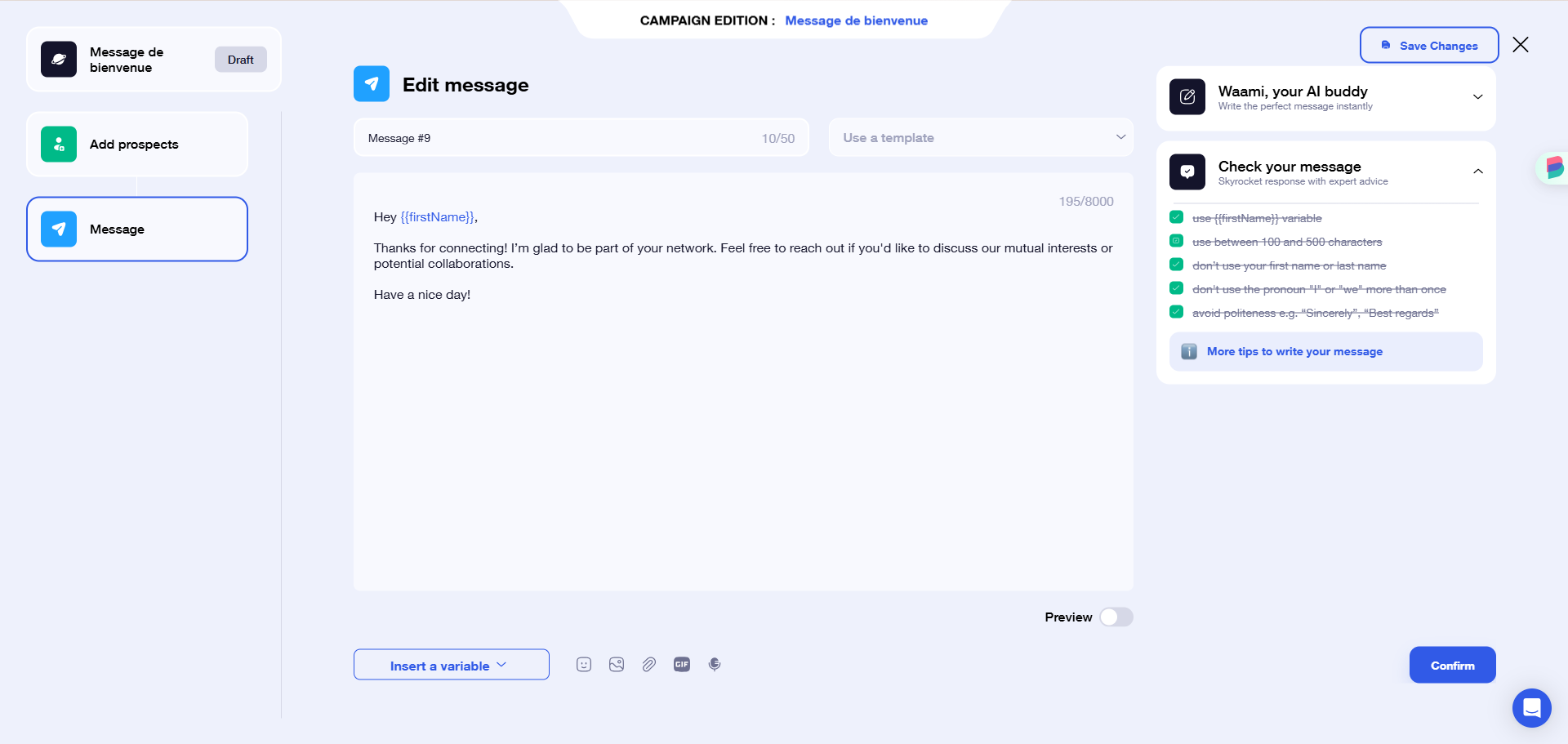This screenshot has height=744, width=1568.
Task: Open the Insert a variable menu
Action: coord(451,665)
